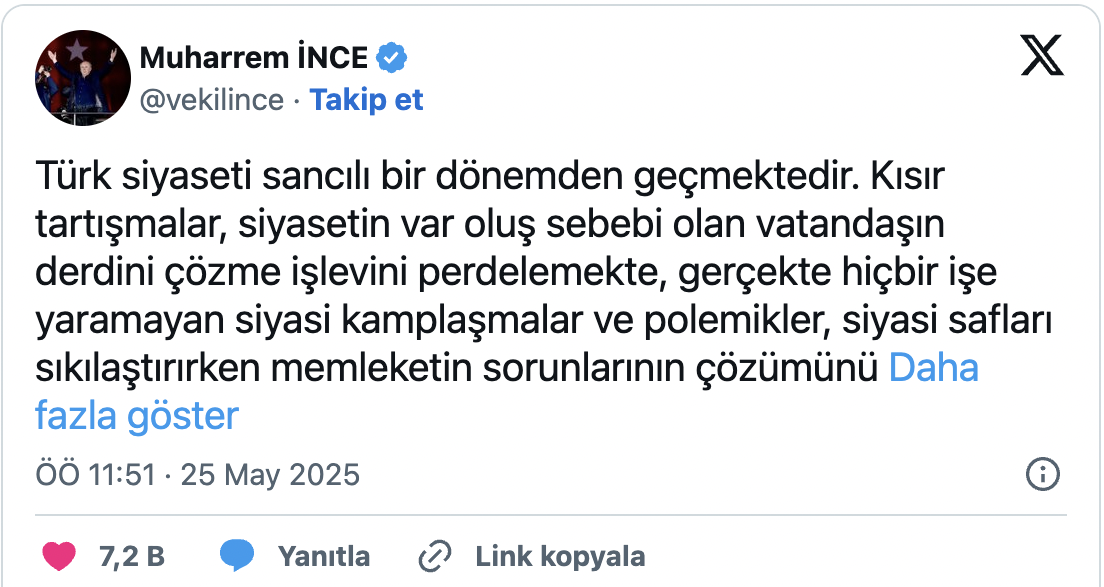Click the blue reply speech bubble icon
The width and height of the screenshot is (1104, 587).
238,555
